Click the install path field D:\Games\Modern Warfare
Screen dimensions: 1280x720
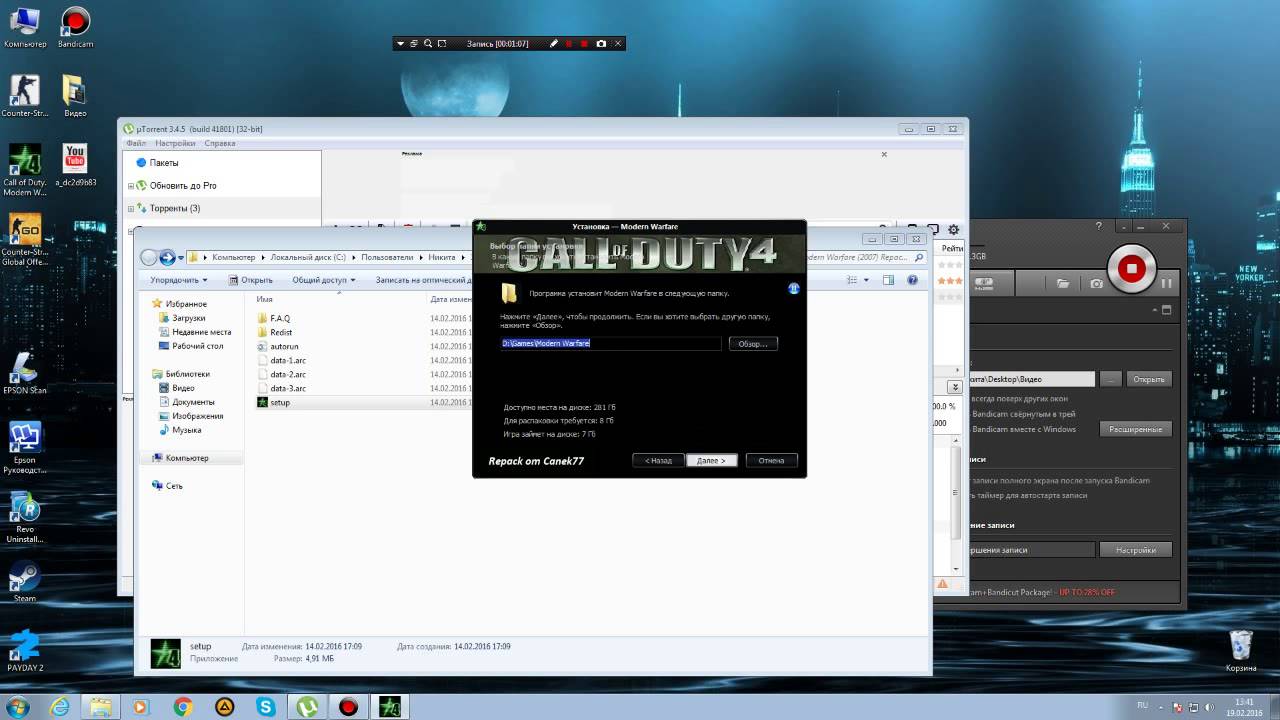click(x=611, y=343)
